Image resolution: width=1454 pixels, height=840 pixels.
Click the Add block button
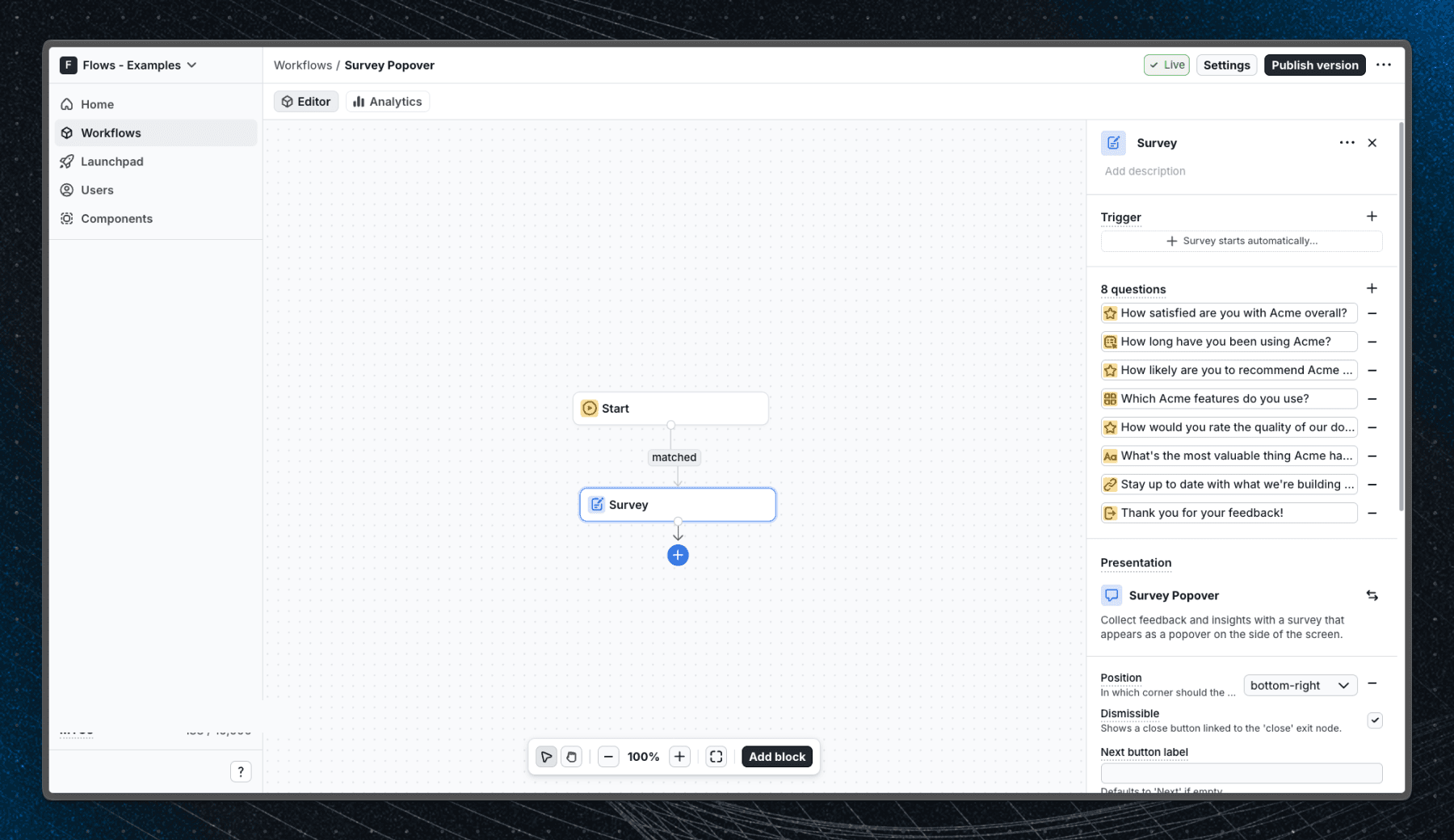(x=776, y=757)
